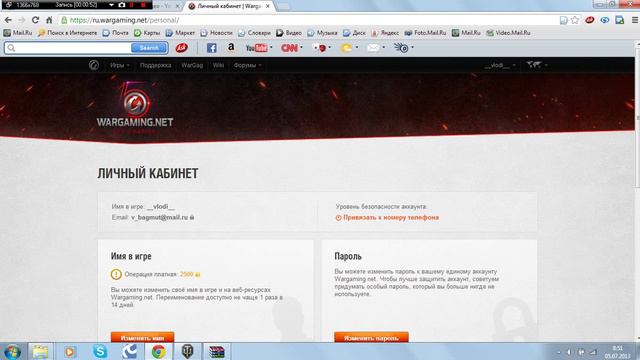The height and width of the screenshot is (360, 640).
Task: Click the taskbar volume speaker icon
Action: click(x=569, y=352)
